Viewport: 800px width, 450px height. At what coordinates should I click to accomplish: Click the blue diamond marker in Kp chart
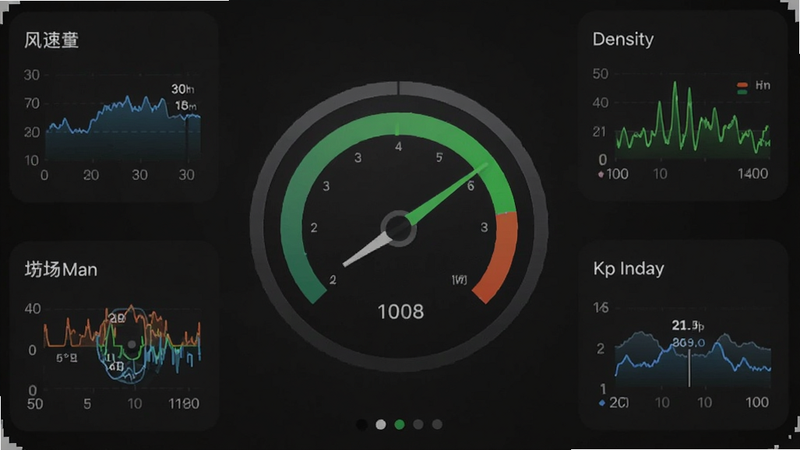(x=602, y=403)
